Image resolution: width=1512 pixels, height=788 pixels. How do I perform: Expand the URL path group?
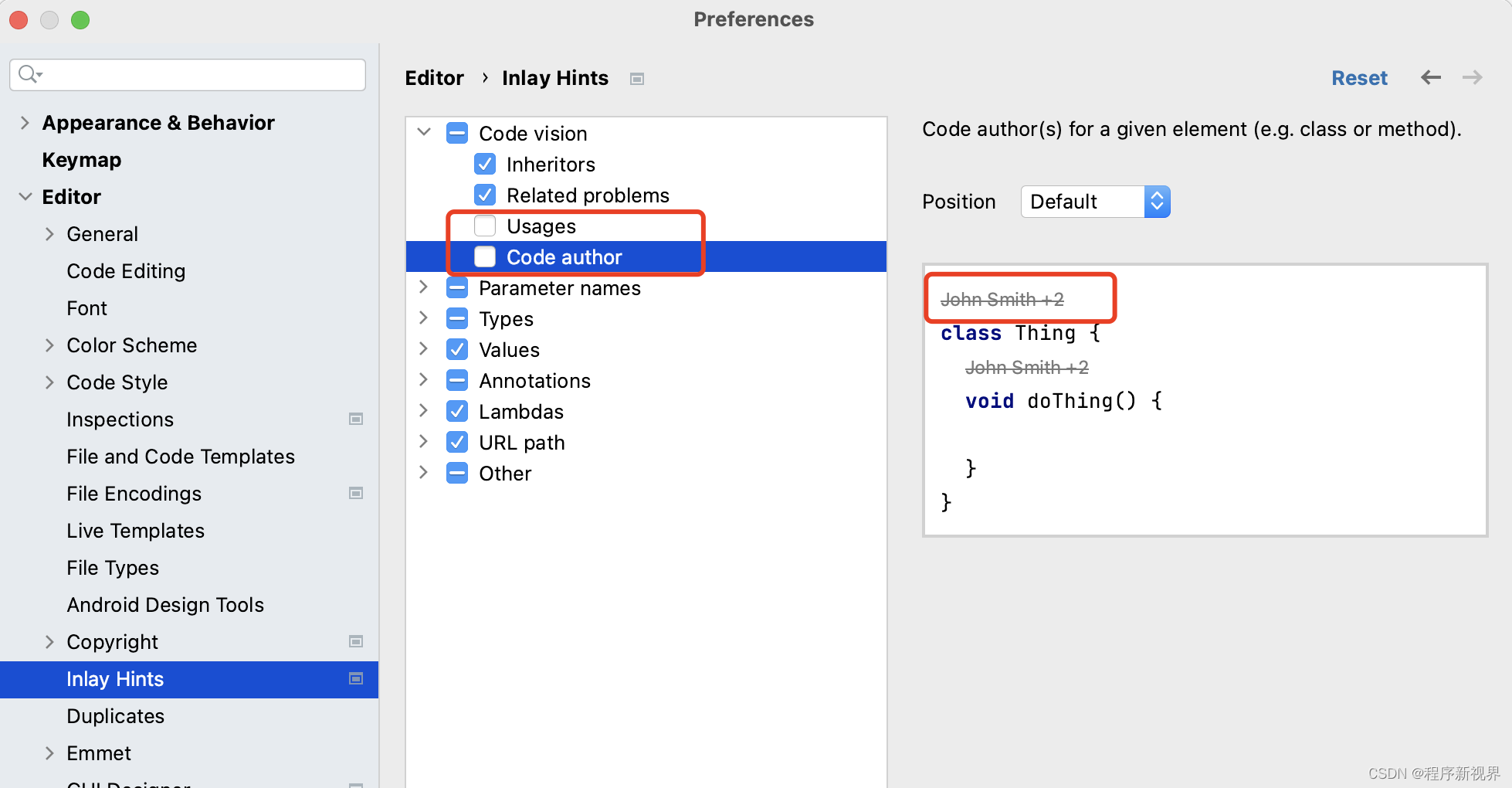click(423, 441)
